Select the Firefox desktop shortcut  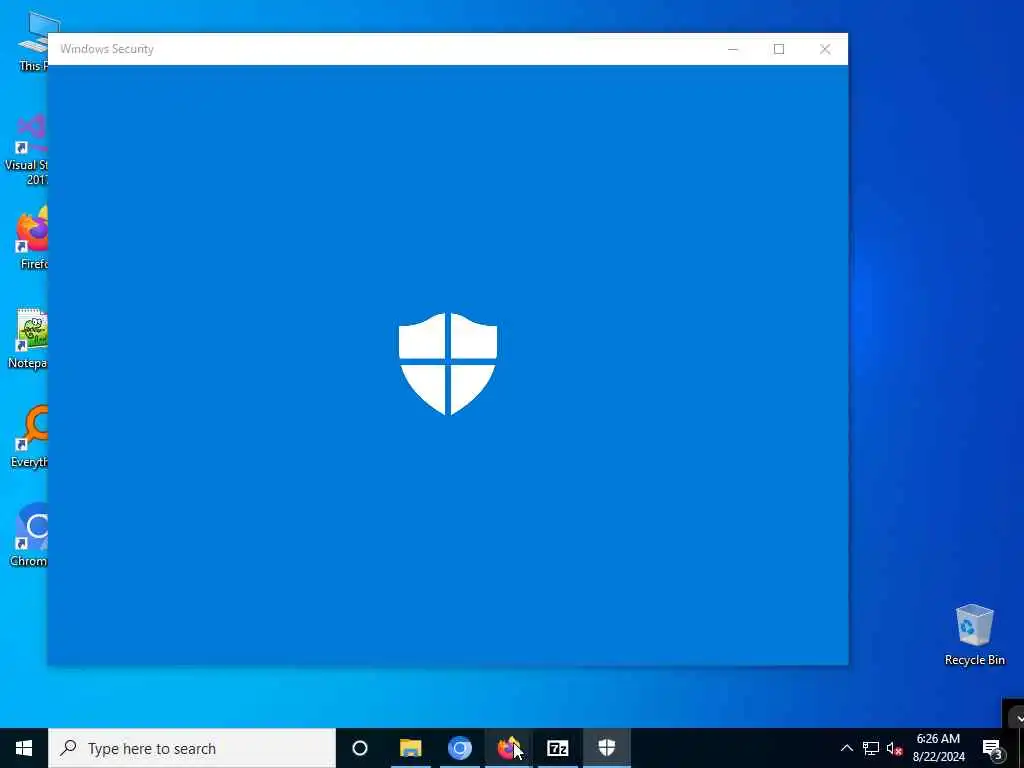pos(32,238)
